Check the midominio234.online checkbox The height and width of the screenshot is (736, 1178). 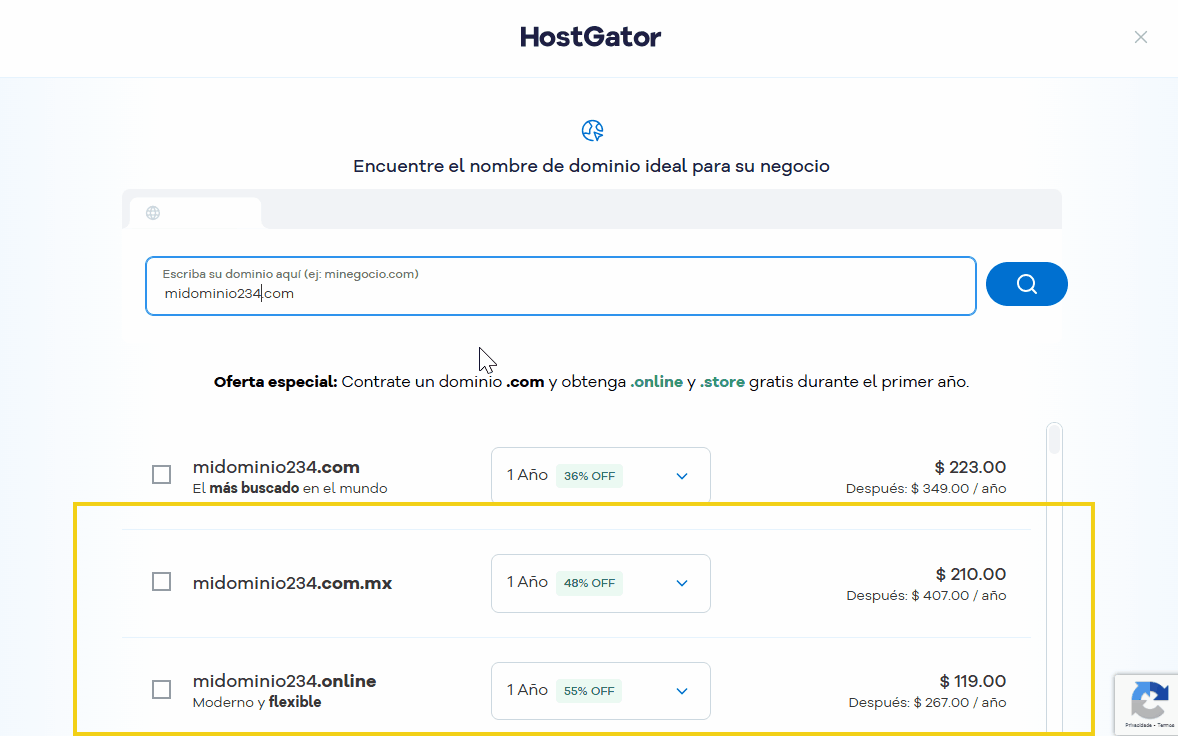pyautogui.click(x=162, y=689)
